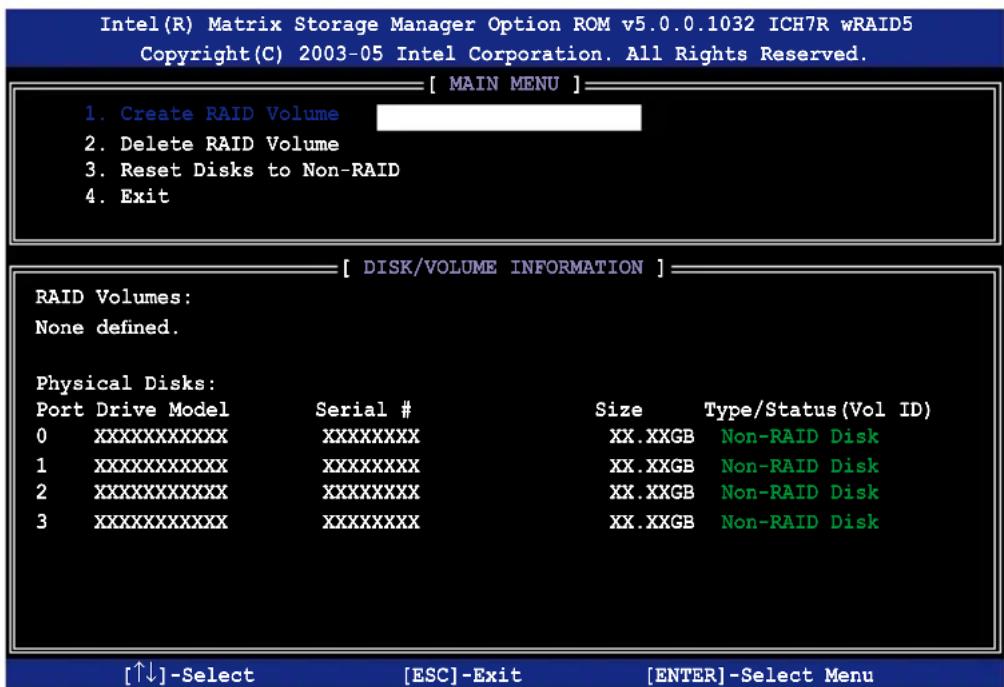Click size value of port 1 disk

click(652, 466)
